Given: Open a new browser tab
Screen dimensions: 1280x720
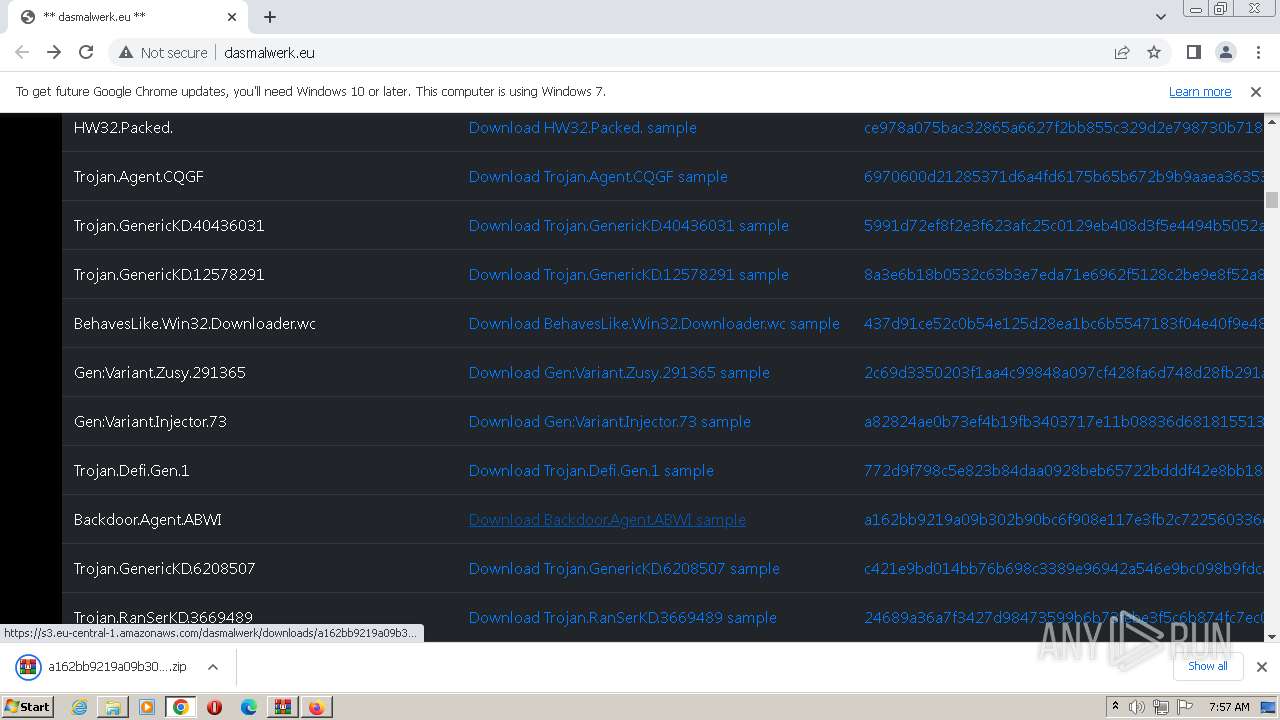Looking at the screenshot, I should pos(270,17).
